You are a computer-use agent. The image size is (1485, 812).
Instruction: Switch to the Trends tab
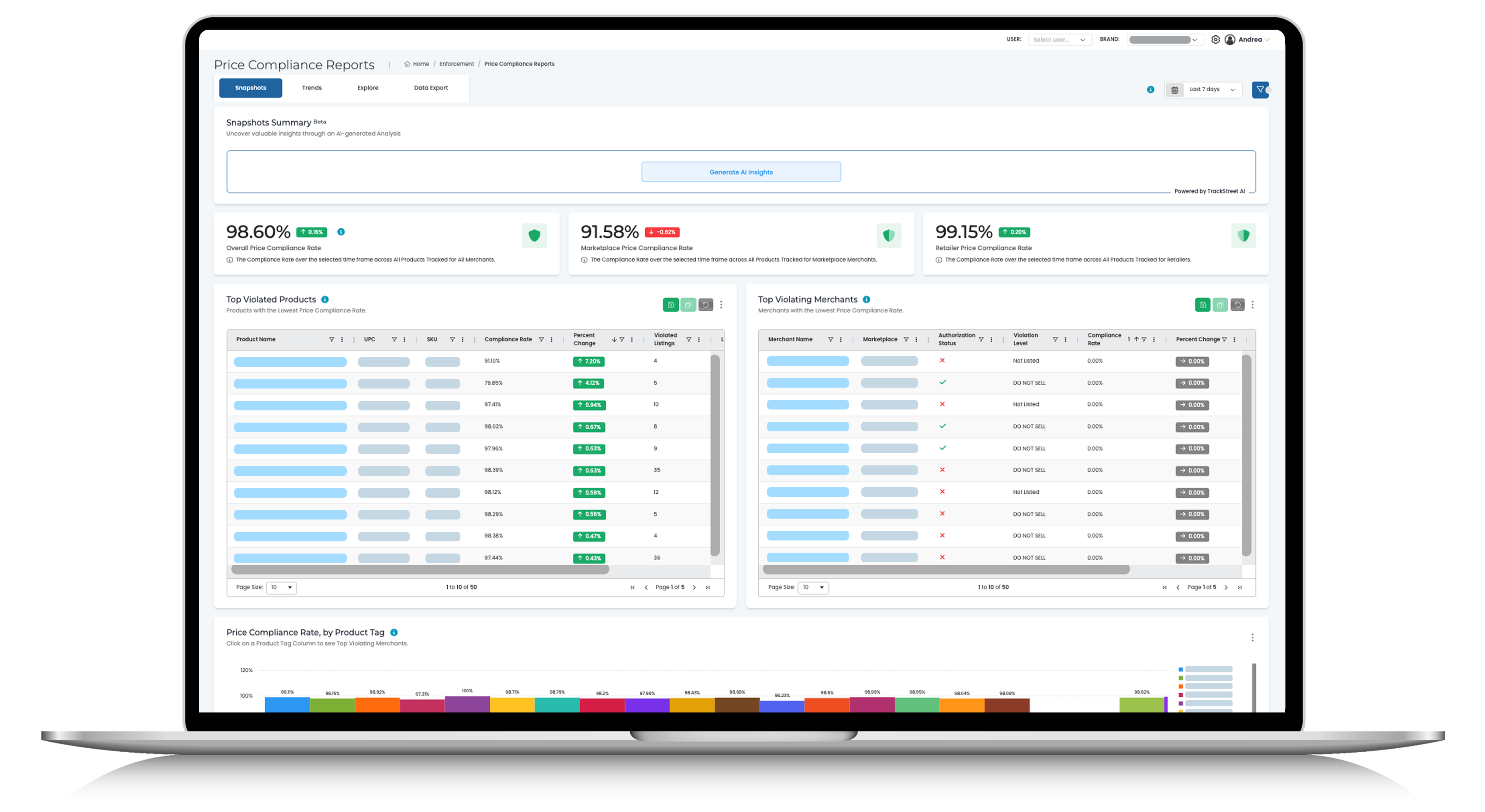click(x=311, y=88)
